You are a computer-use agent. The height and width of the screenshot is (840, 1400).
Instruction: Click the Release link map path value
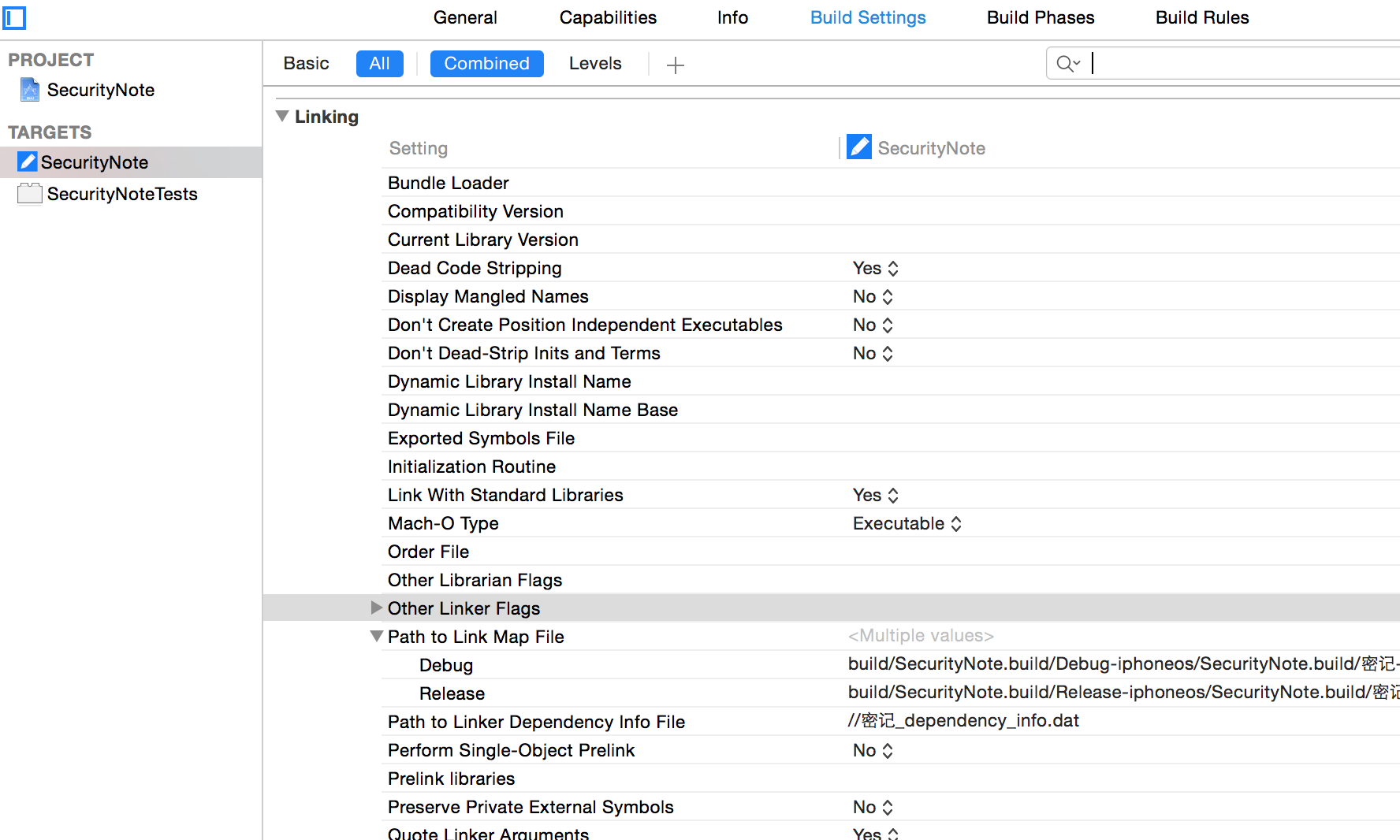(1123, 693)
